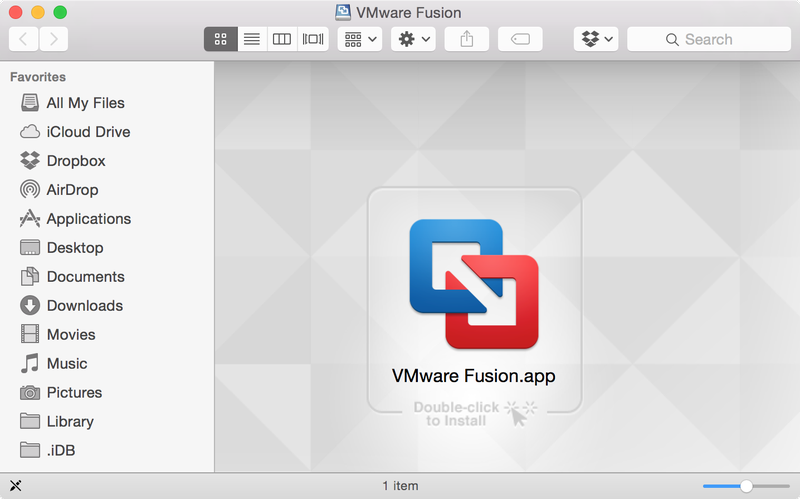Click the .iDB folder icon
800x499 pixels.
30,450
